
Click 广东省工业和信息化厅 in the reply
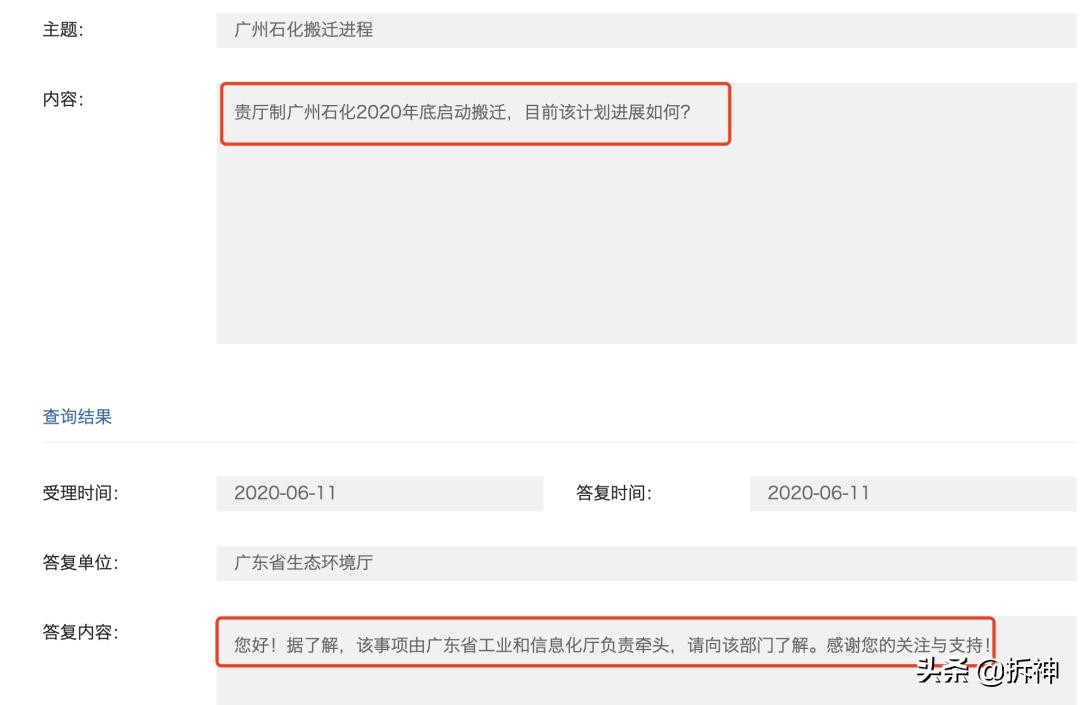(512, 645)
